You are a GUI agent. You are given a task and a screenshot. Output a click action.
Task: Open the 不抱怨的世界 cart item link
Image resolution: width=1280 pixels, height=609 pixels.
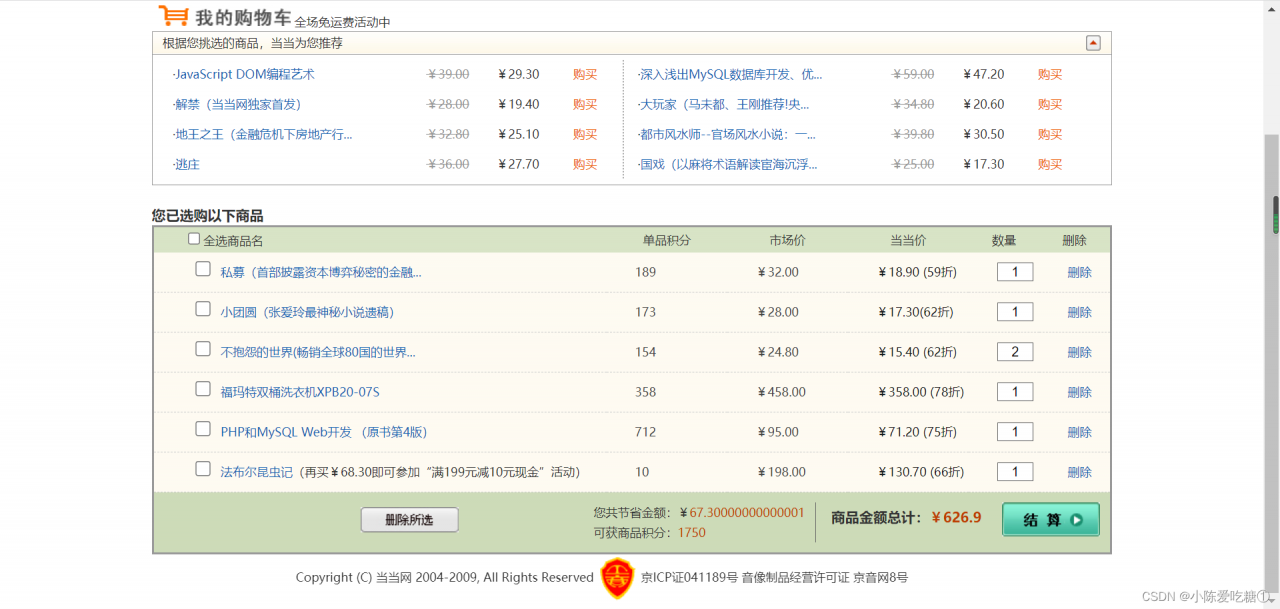318,352
